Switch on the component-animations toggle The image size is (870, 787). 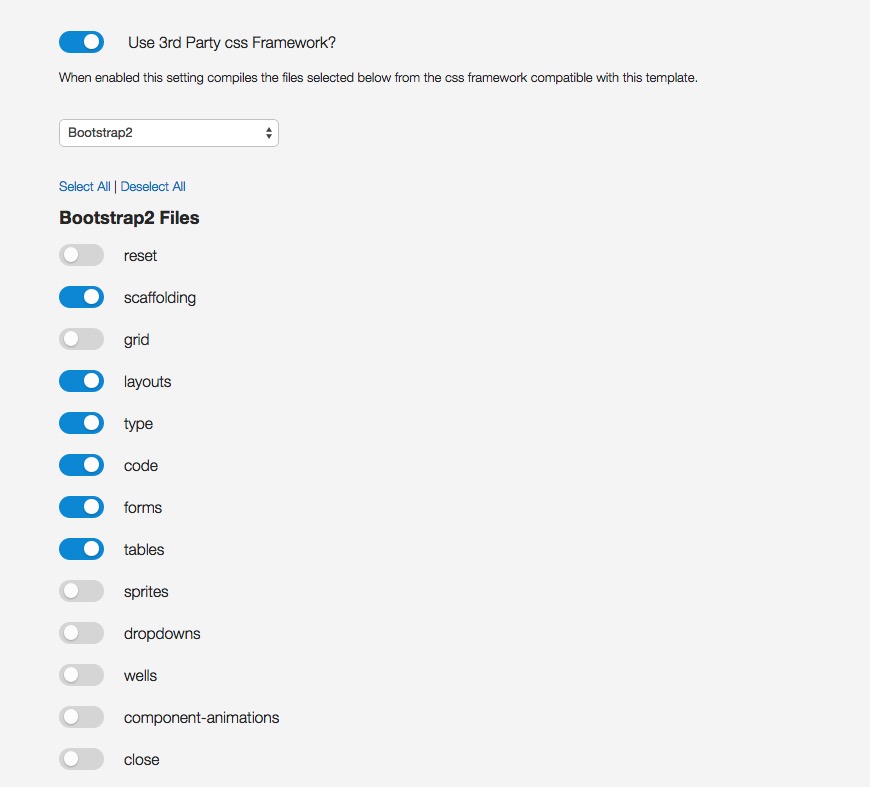[x=81, y=718]
